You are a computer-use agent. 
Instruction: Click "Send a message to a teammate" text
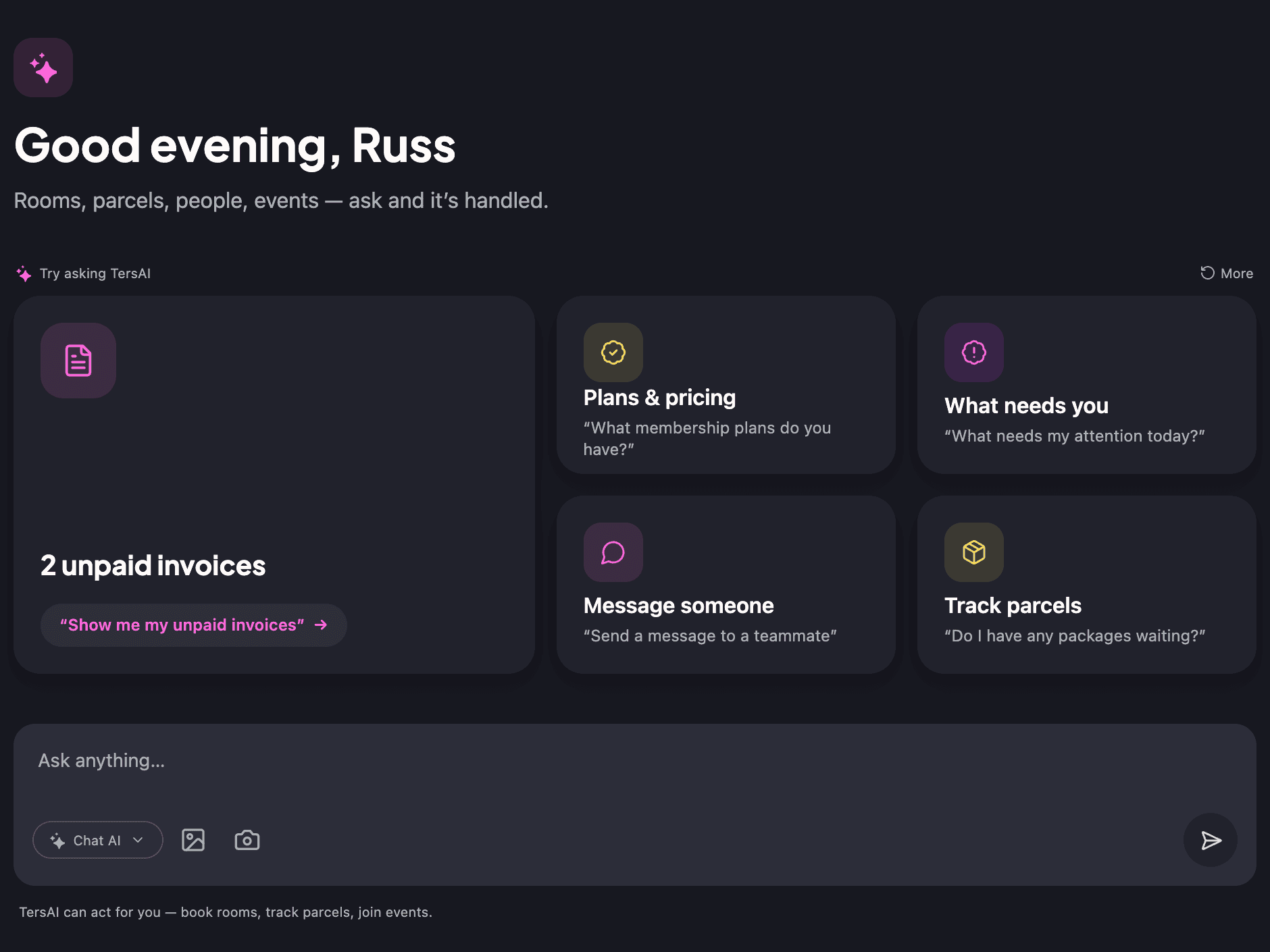pyautogui.click(x=710, y=636)
